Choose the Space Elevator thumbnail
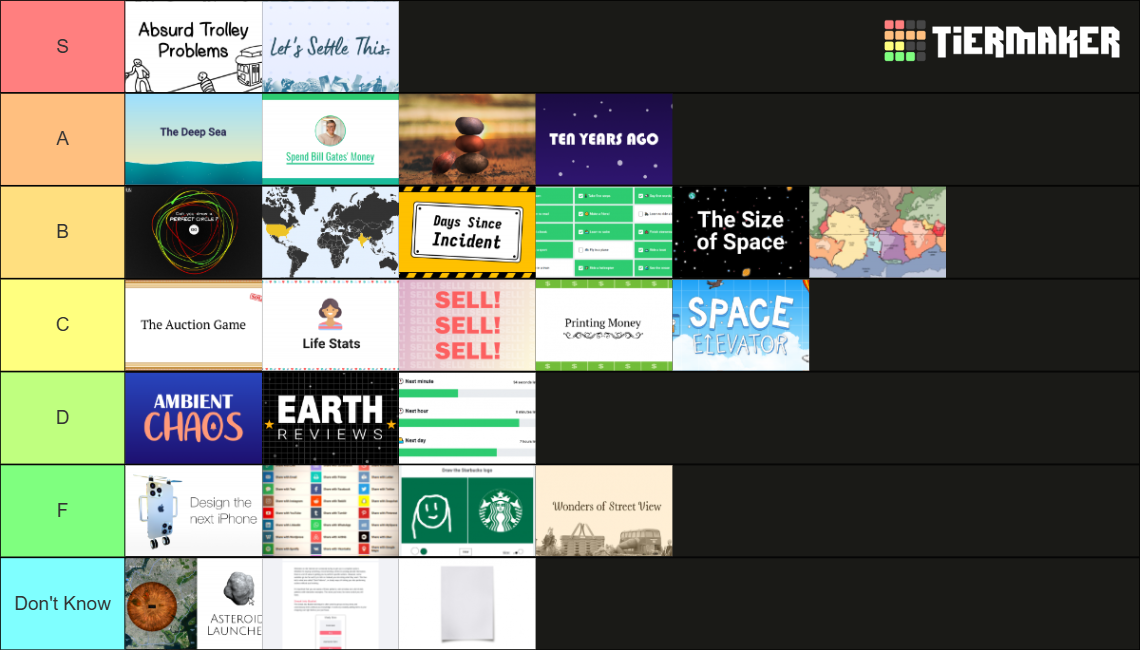The image size is (1140, 650). (740, 325)
